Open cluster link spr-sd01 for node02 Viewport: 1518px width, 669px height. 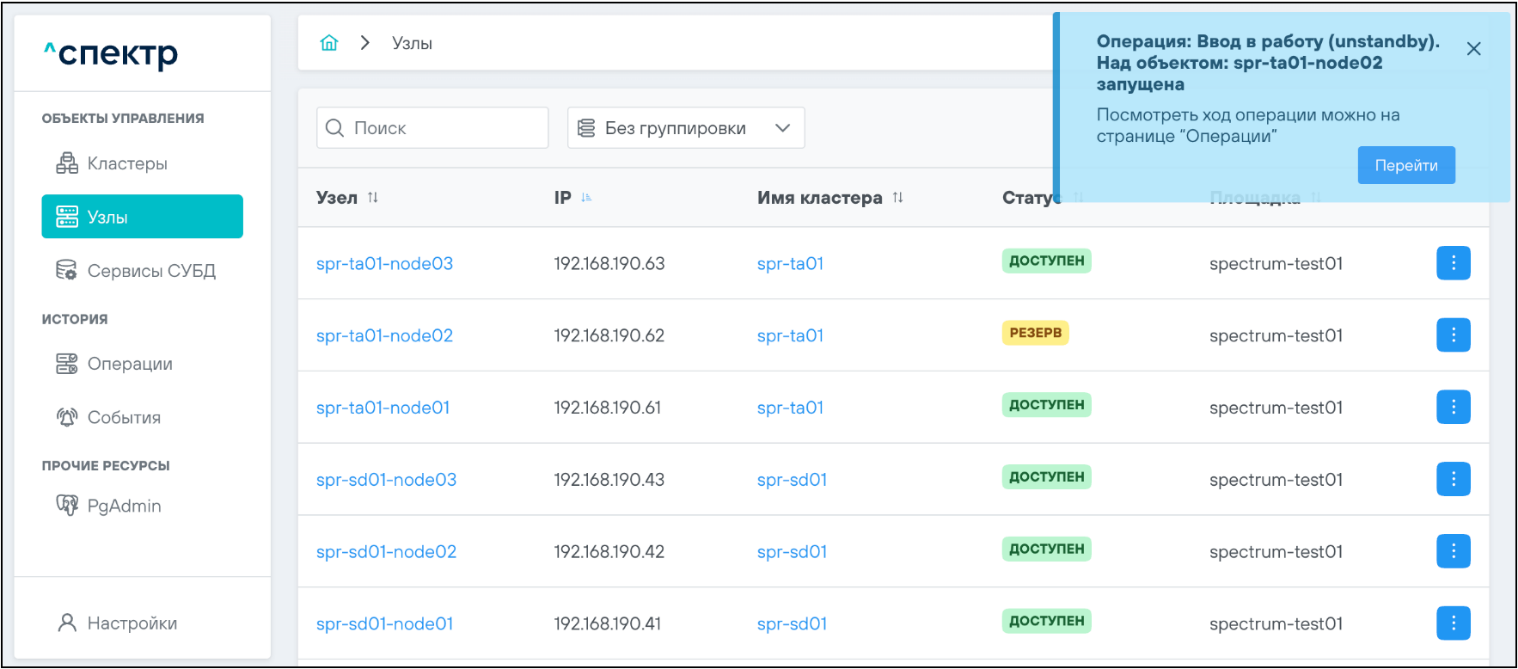tap(791, 551)
